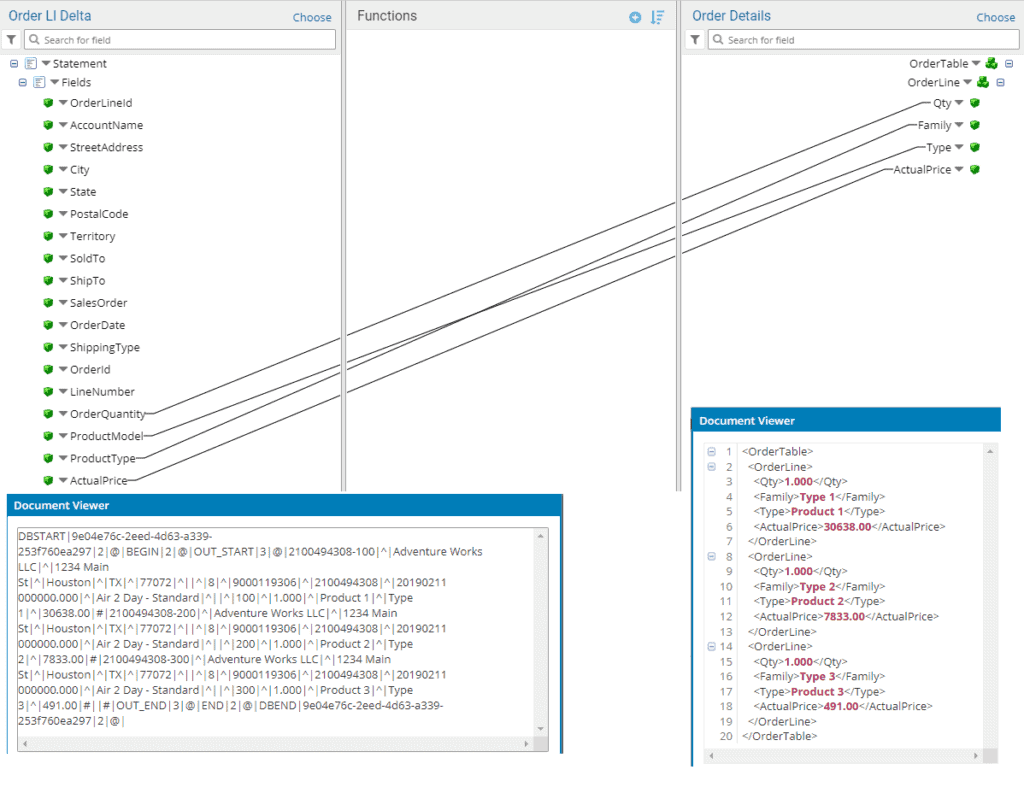Click the green cubes icon beside OrderTable
This screenshot has height=793, width=1024.
pos(991,63)
